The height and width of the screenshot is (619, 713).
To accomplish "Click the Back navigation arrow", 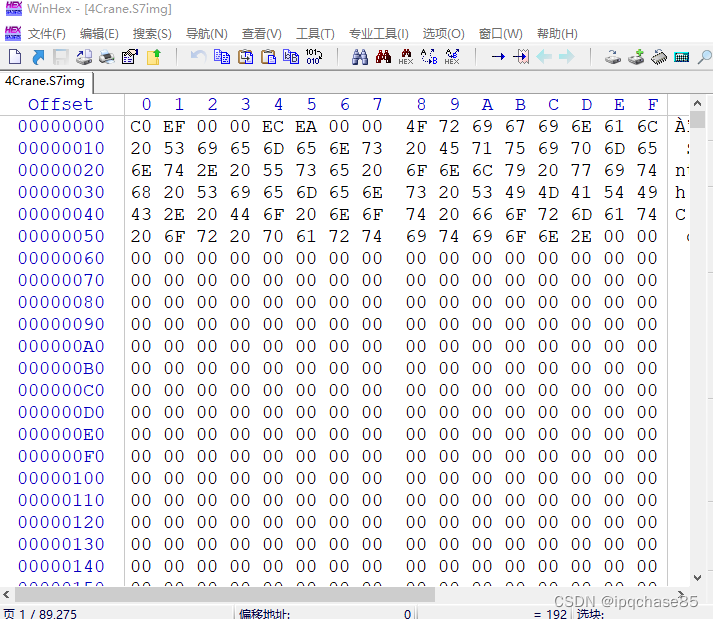I will [x=544, y=57].
